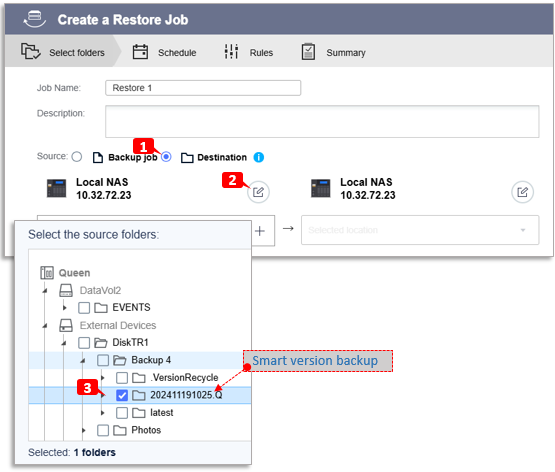Click the latest folder icon
Screen dimensions: 555x472
click(x=139, y=413)
